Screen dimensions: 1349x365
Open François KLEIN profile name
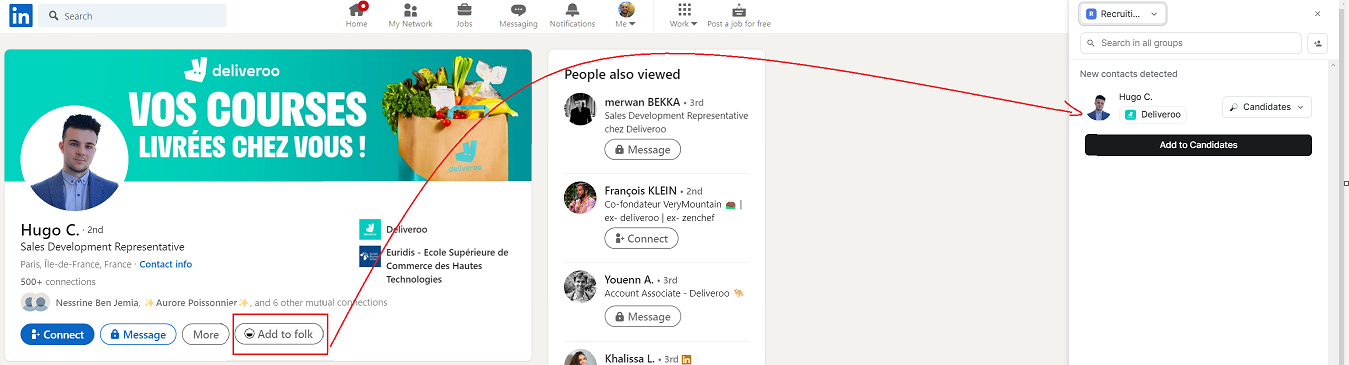pyautogui.click(x=641, y=190)
